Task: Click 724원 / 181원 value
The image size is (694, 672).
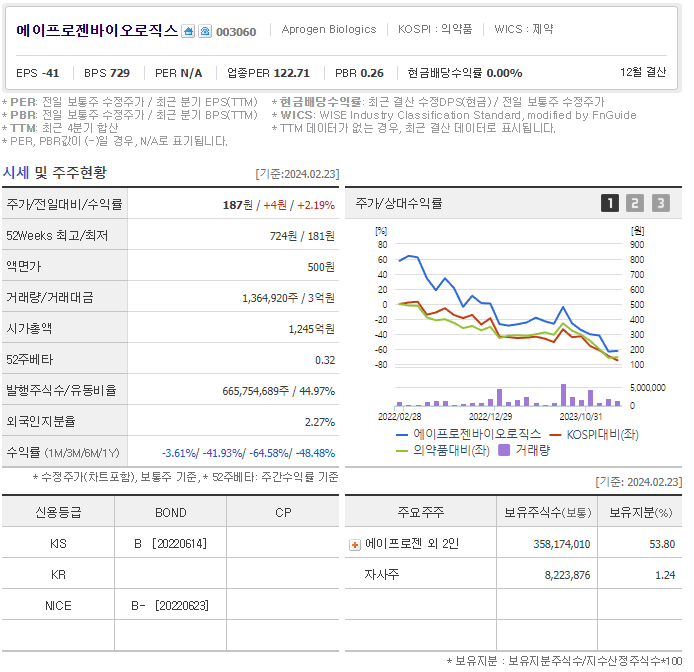Action: [x=302, y=236]
